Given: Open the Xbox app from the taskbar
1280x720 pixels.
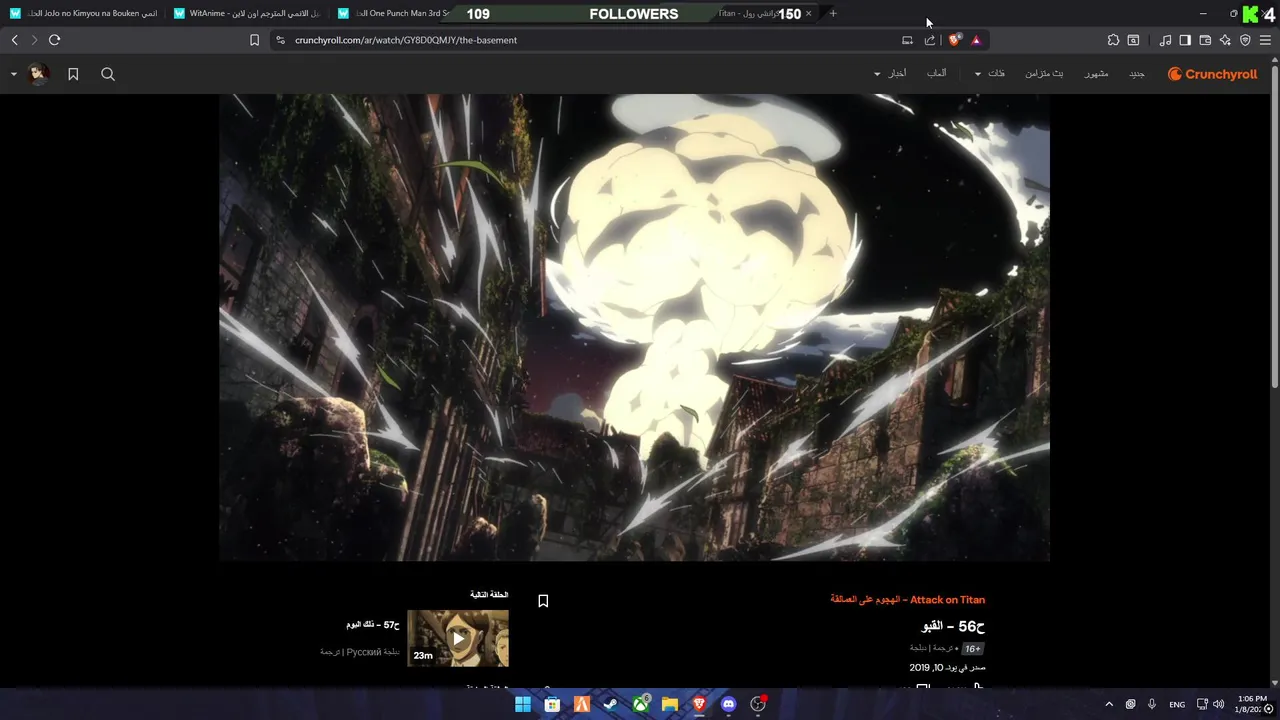Looking at the screenshot, I should click(640, 704).
